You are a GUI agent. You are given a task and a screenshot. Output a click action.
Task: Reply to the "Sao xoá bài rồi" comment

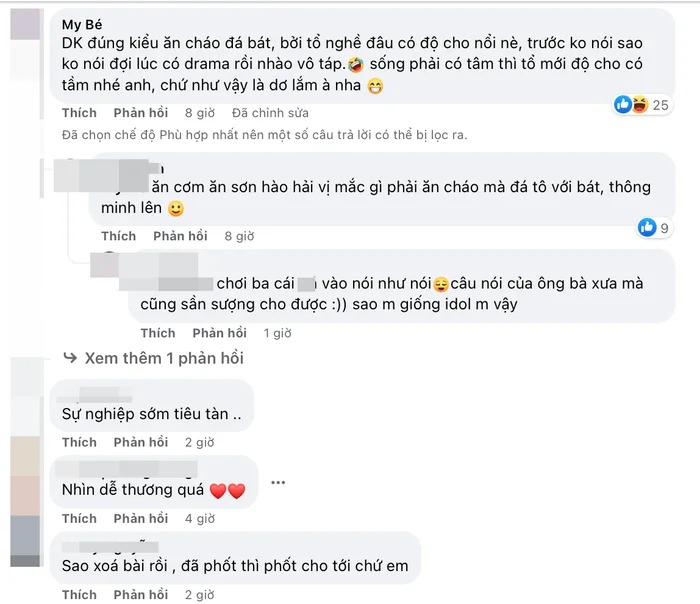pyautogui.click(x=140, y=594)
